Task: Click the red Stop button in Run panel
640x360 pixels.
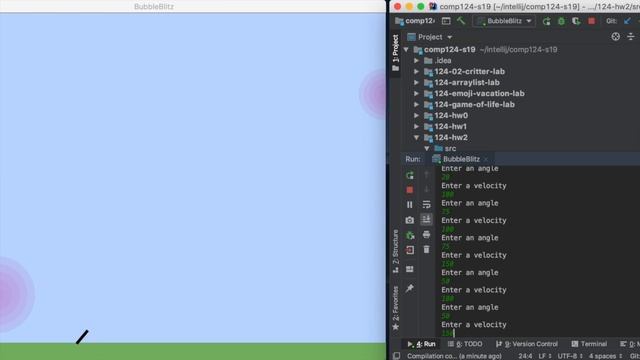Action: click(410, 190)
